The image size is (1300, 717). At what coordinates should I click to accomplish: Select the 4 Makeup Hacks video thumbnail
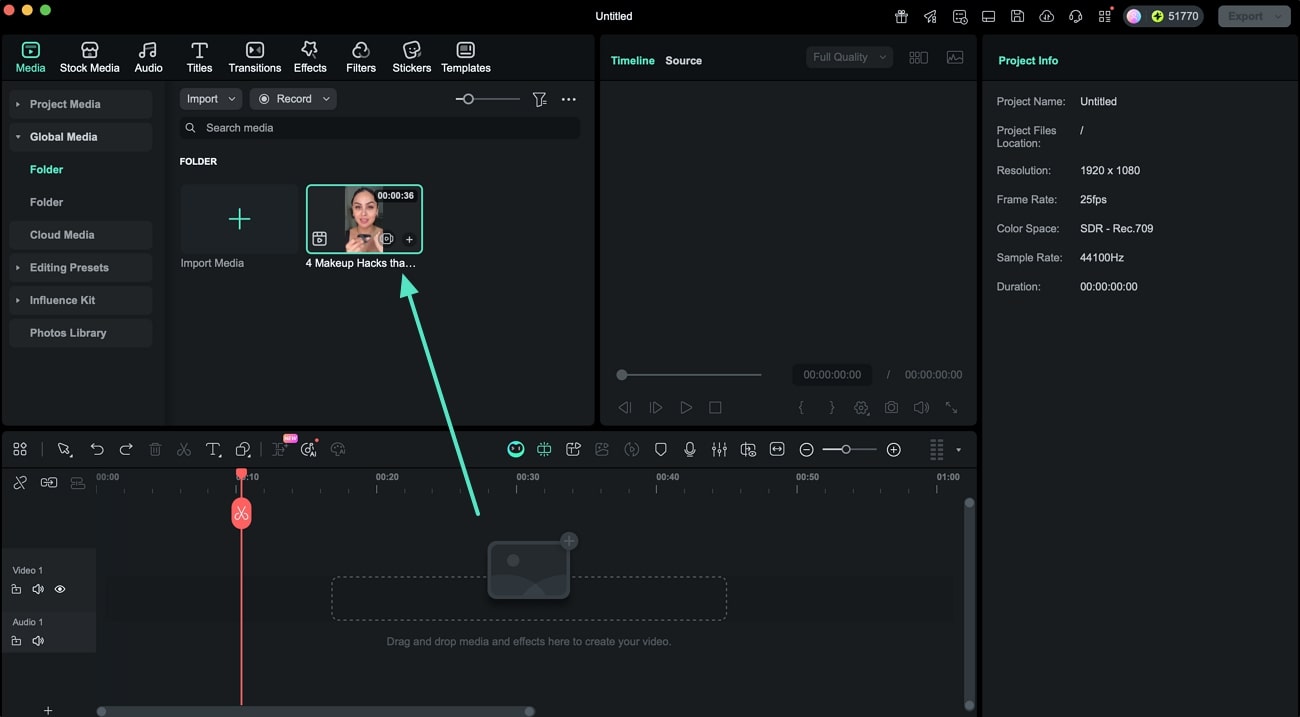click(364, 218)
